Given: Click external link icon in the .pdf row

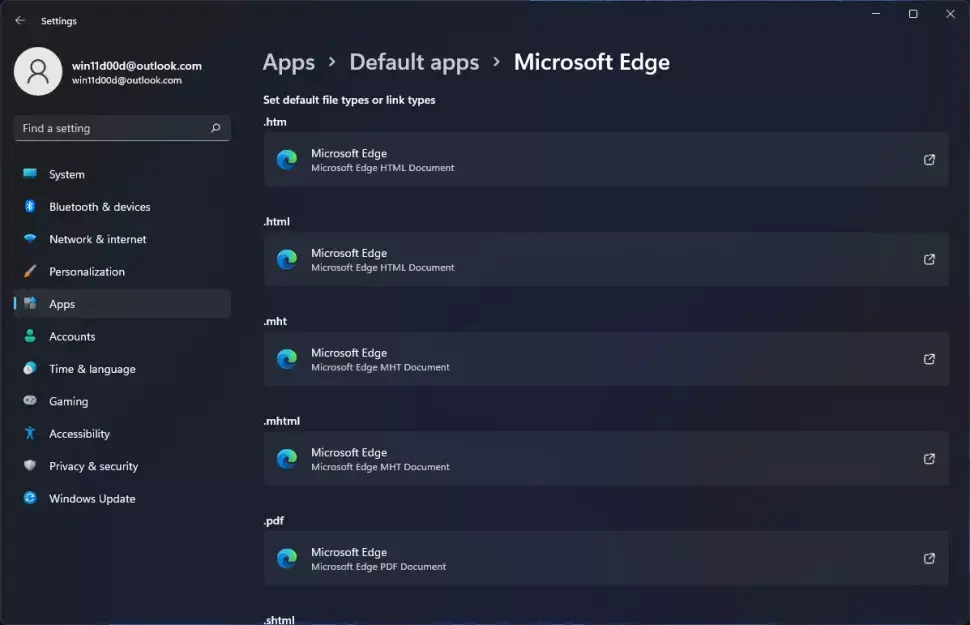Looking at the screenshot, I should (x=929, y=559).
